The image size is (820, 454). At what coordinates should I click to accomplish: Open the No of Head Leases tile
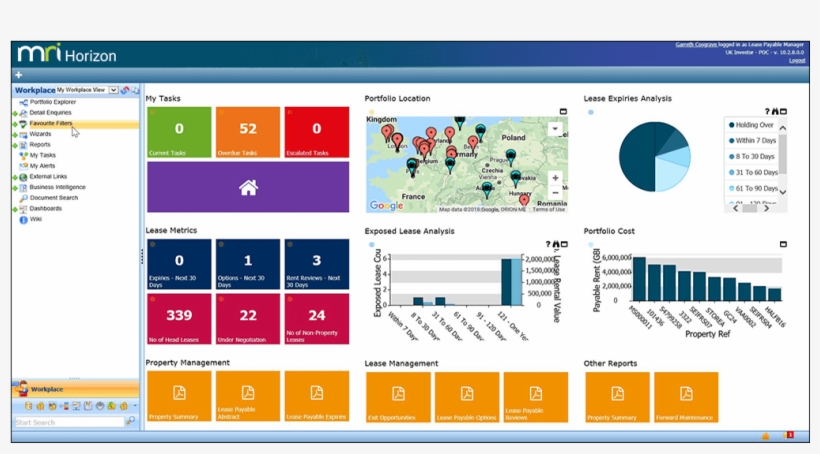point(179,319)
